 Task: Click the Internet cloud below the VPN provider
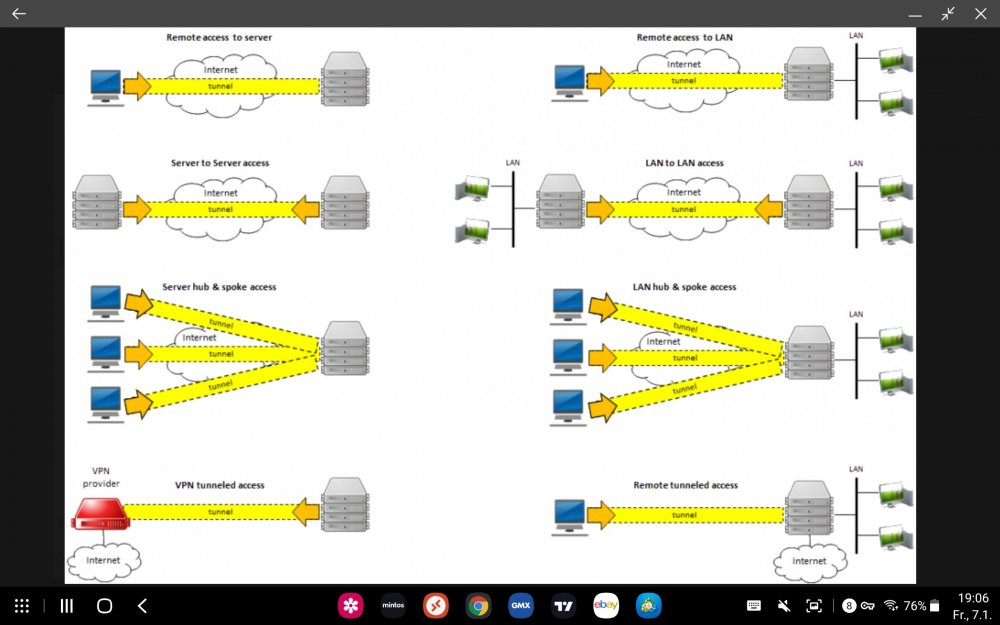[x=103, y=561]
